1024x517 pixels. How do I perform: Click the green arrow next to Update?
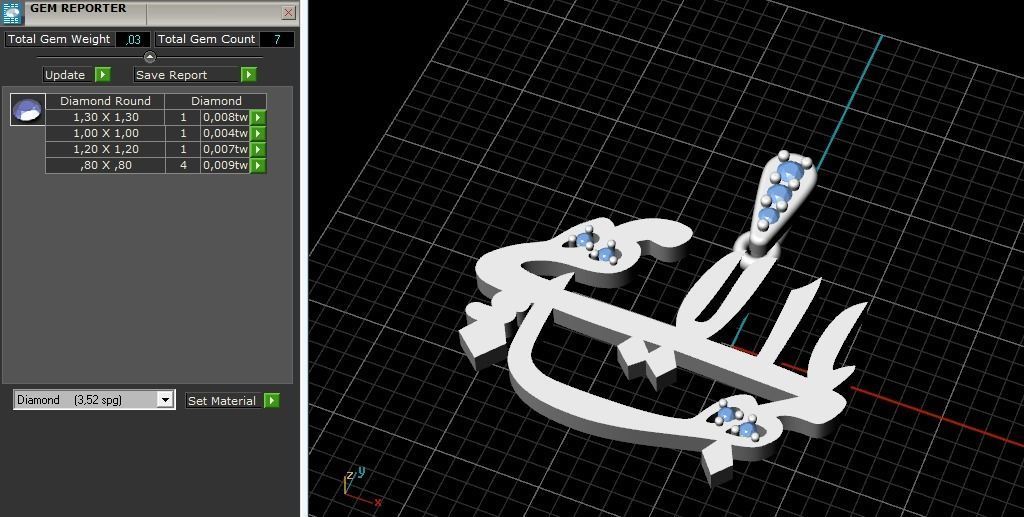[103, 74]
